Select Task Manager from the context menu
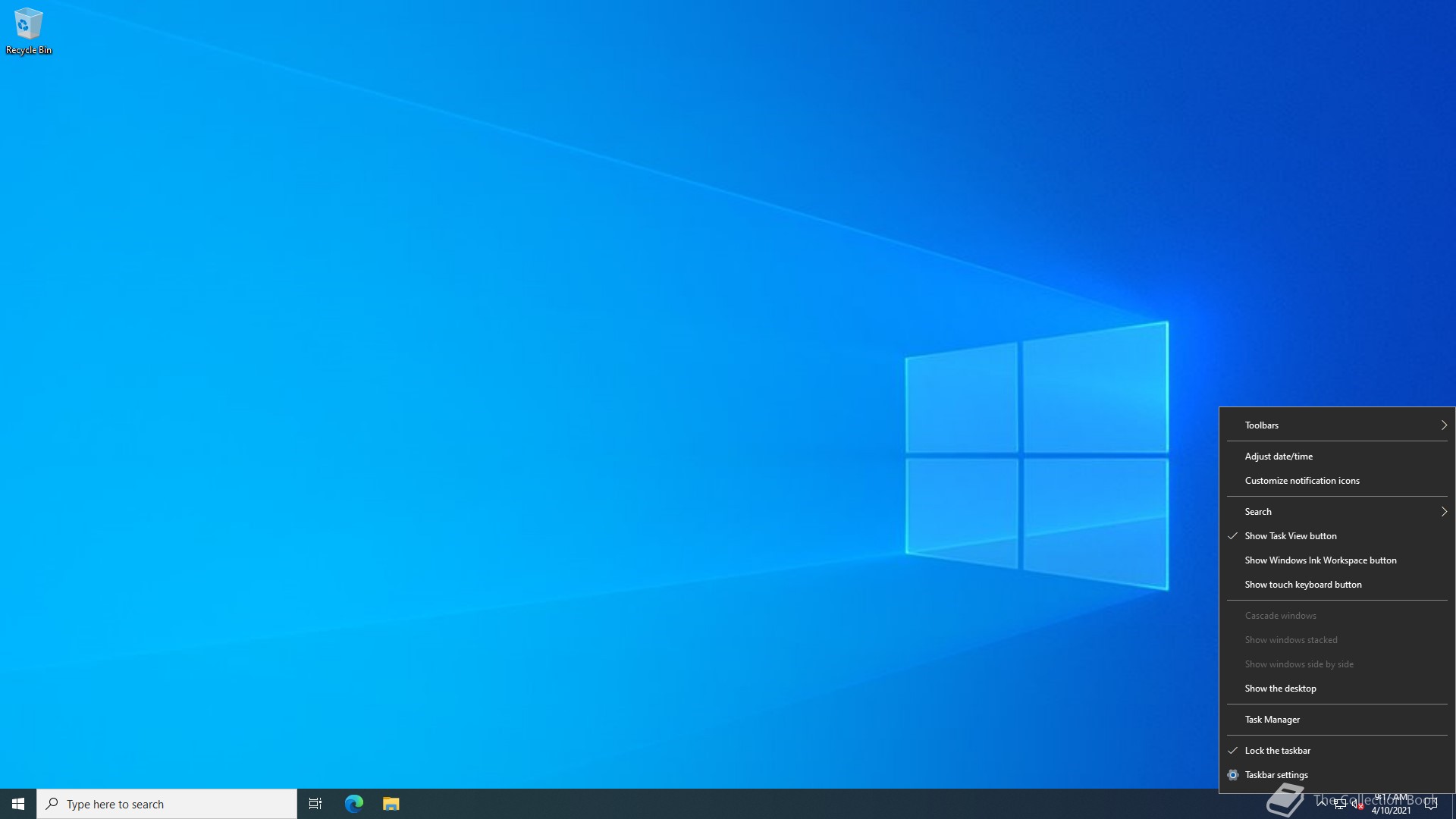The image size is (1456, 819). [x=1272, y=720]
